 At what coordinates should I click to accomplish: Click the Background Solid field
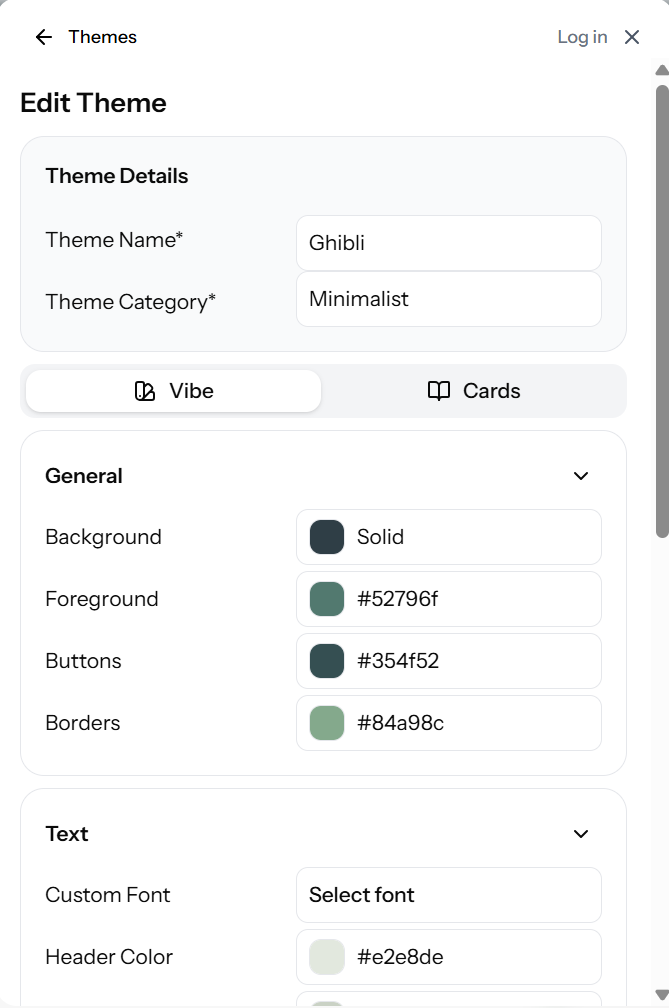pos(448,536)
